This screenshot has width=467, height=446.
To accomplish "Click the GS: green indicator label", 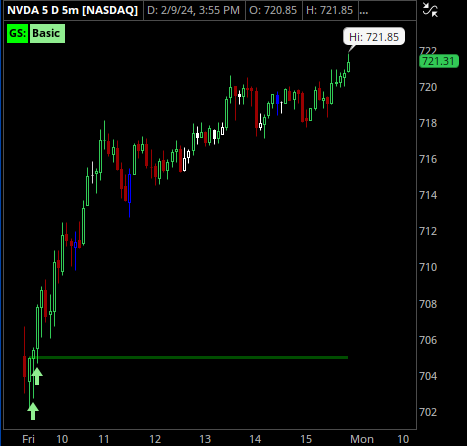I will 18,33.
